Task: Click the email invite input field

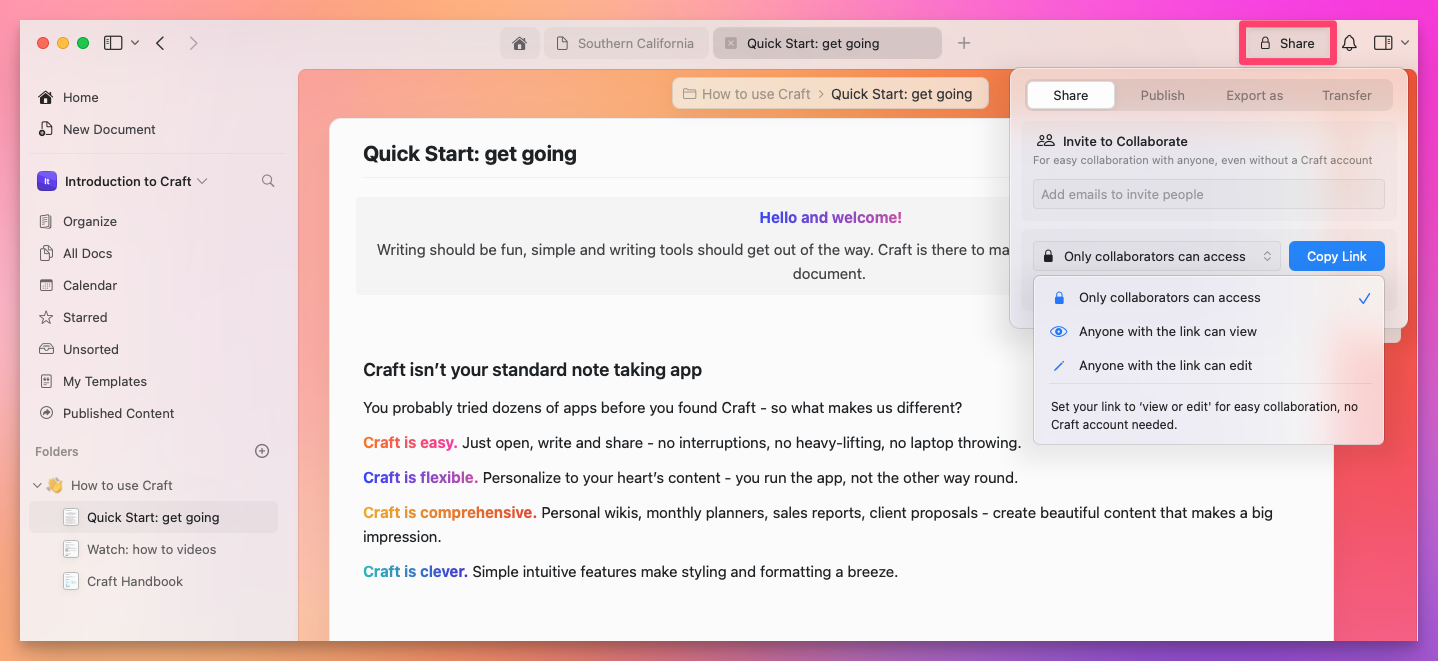Action: pos(1207,194)
